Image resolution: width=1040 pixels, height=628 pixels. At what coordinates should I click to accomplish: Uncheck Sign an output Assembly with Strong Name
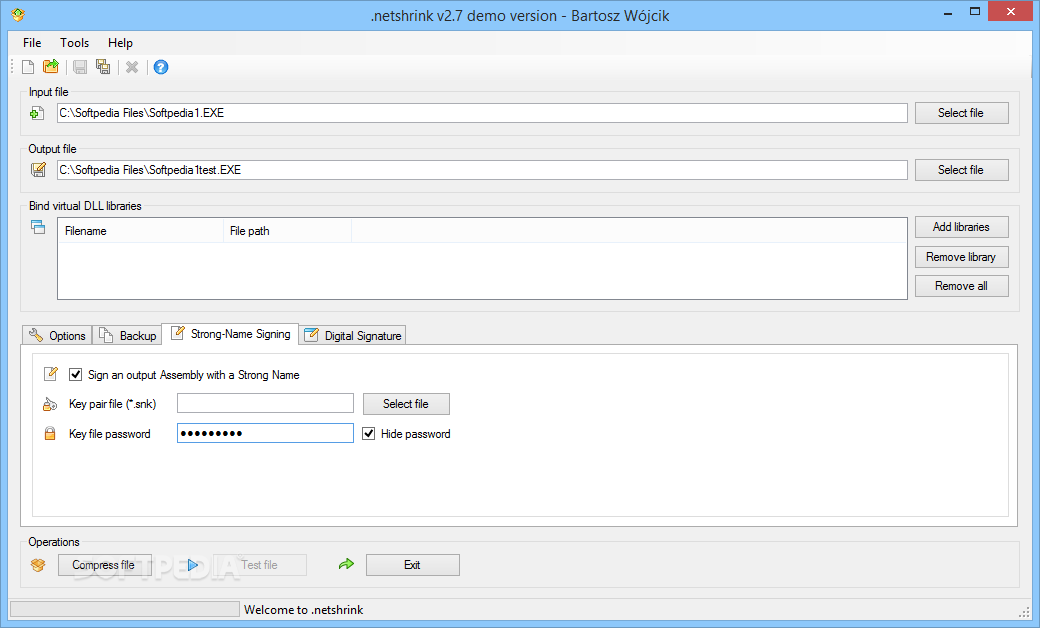point(76,375)
